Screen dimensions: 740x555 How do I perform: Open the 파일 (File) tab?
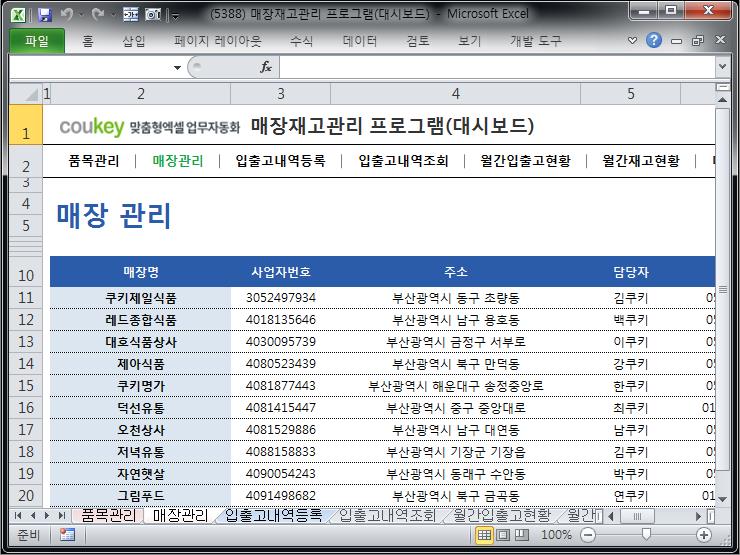pos(37,41)
